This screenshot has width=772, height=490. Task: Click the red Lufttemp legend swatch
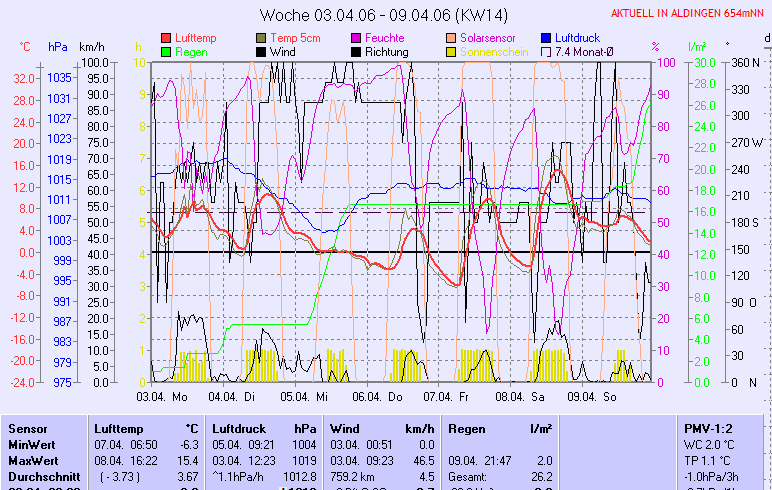pos(166,38)
